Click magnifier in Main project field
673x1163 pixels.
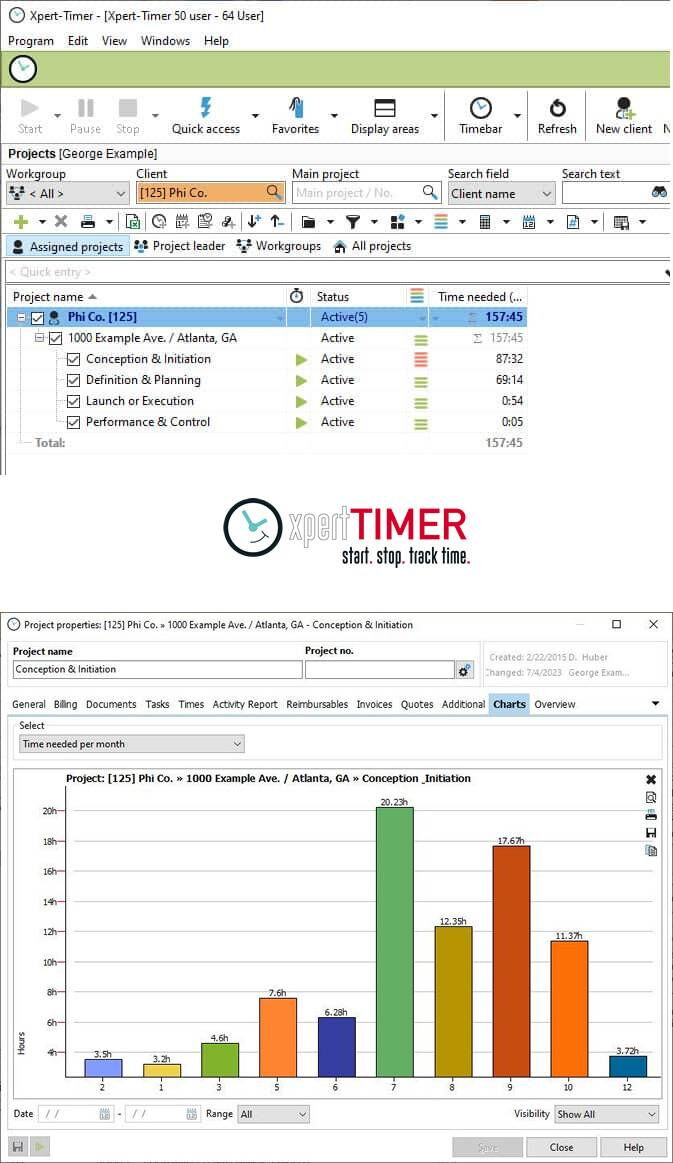430,192
